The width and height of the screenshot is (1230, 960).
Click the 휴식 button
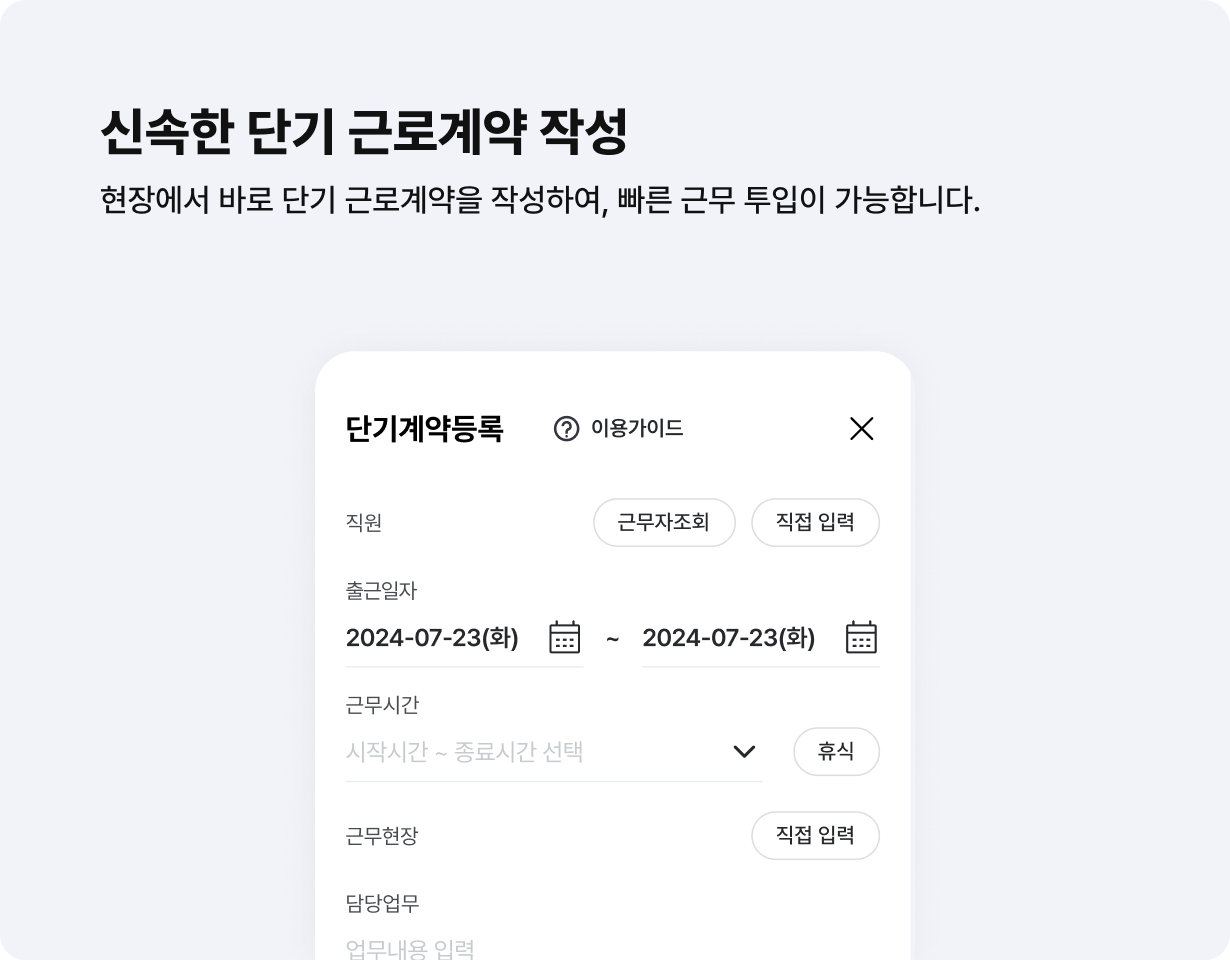point(836,752)
